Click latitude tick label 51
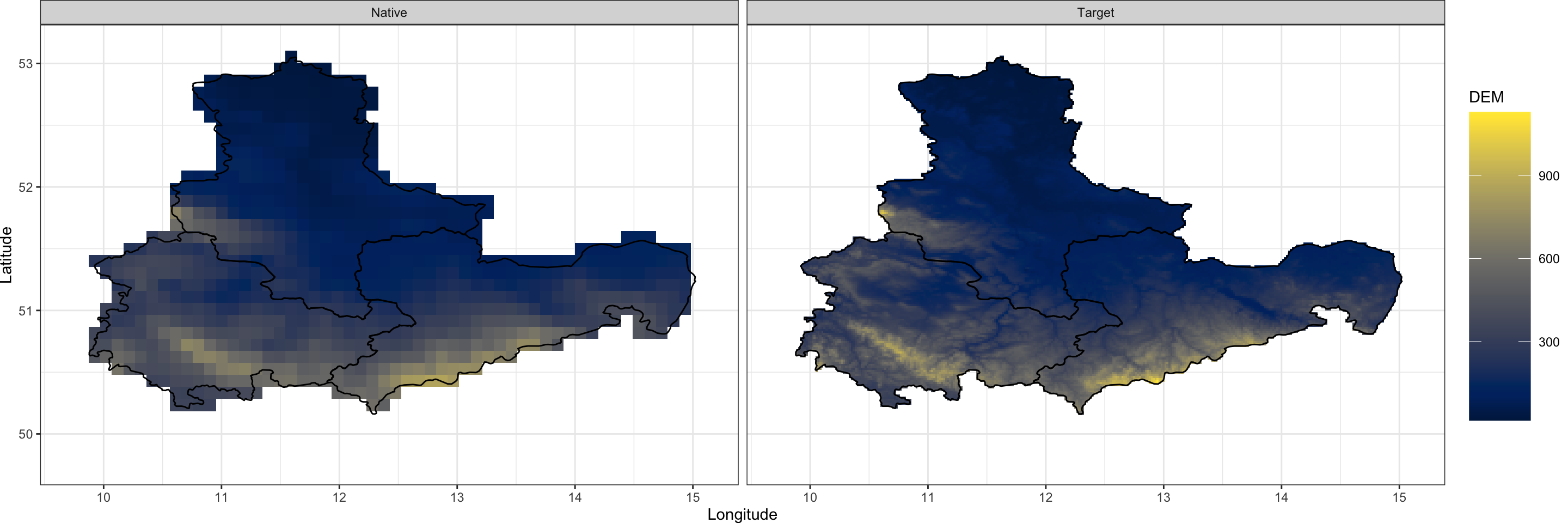The width and height of the screenshot is (1568, 523). [x=26, y=311]
